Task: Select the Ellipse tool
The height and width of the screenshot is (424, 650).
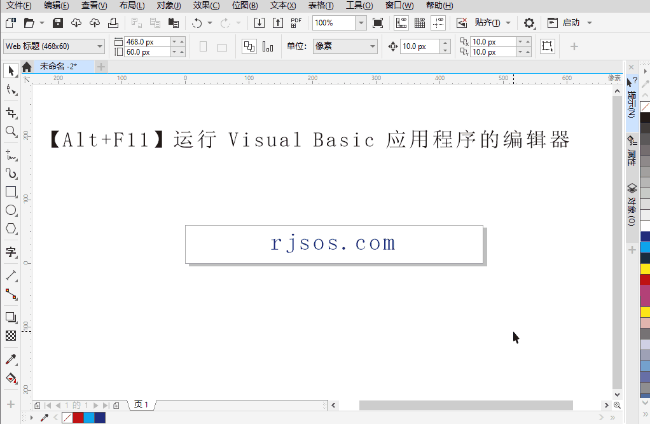Action: [11, 210]
